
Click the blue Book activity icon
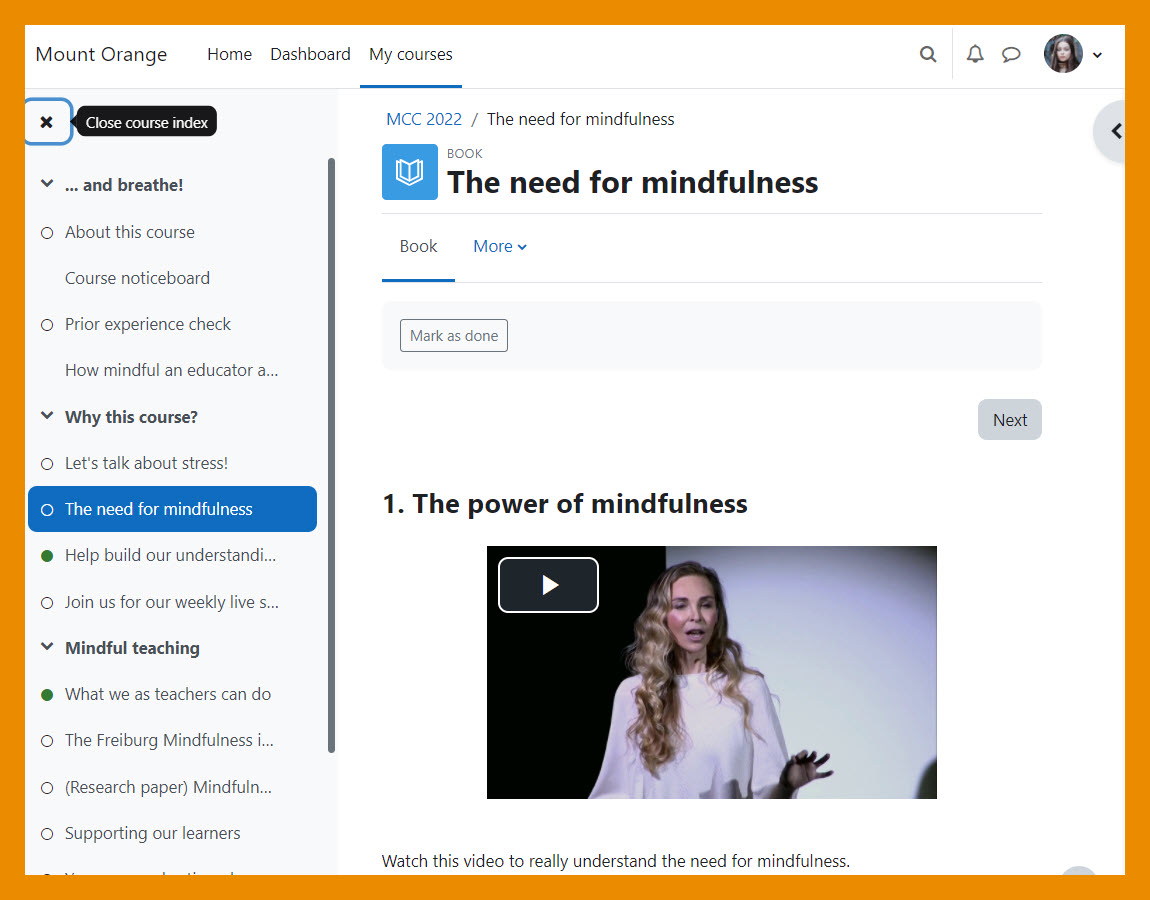tap(410, 172)
